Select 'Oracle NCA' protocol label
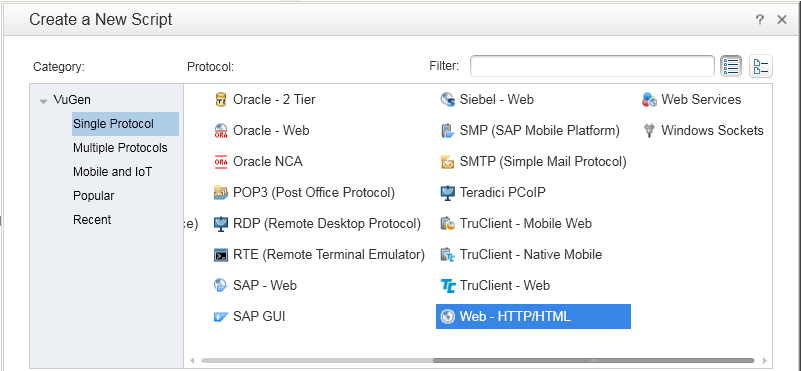 (268, 161)
